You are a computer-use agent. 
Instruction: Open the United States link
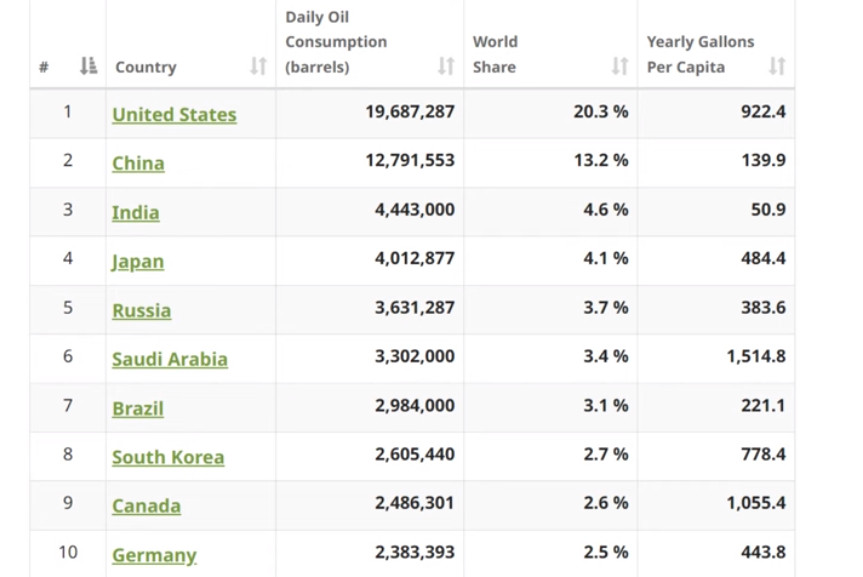[x=174, y=115]
